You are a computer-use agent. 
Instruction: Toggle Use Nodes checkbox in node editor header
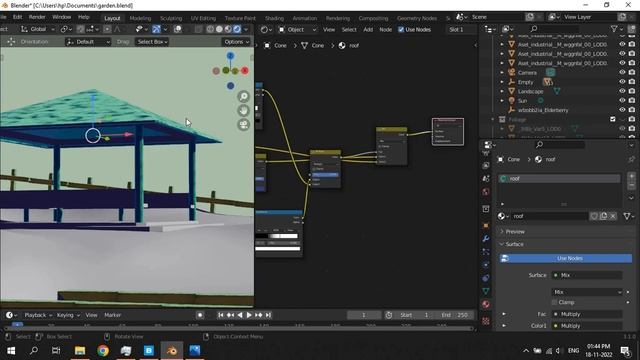(x=401, y=29)
